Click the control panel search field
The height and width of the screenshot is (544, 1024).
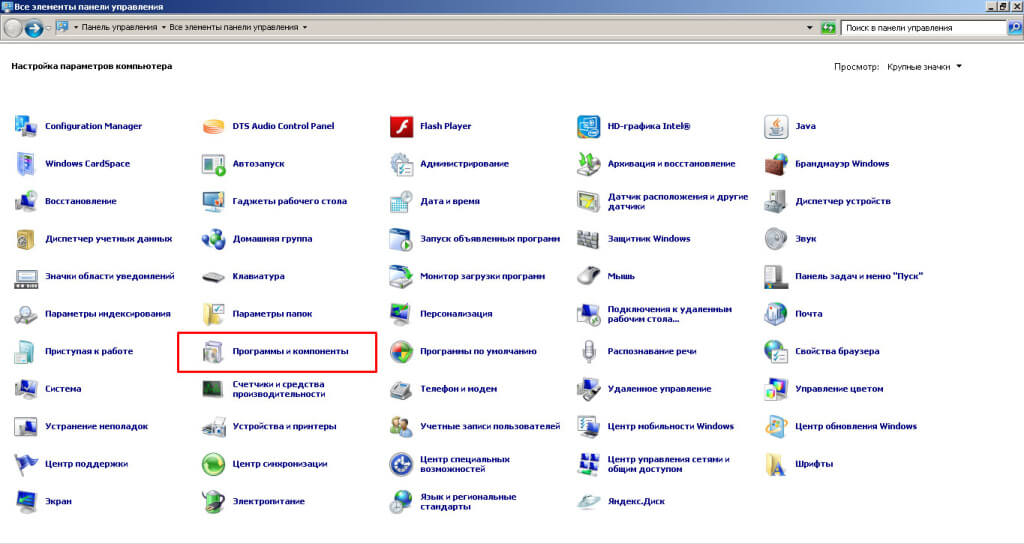(x=923, y=28)
